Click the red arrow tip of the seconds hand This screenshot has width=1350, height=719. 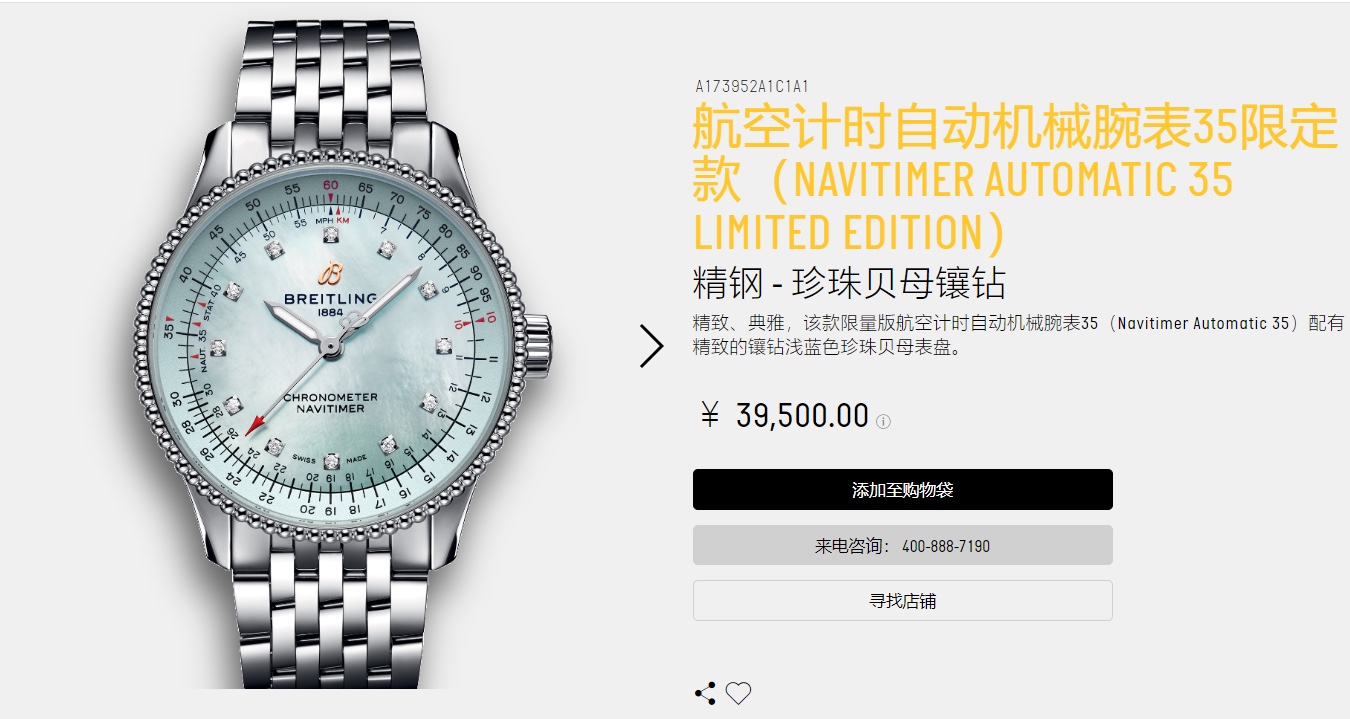253,426
